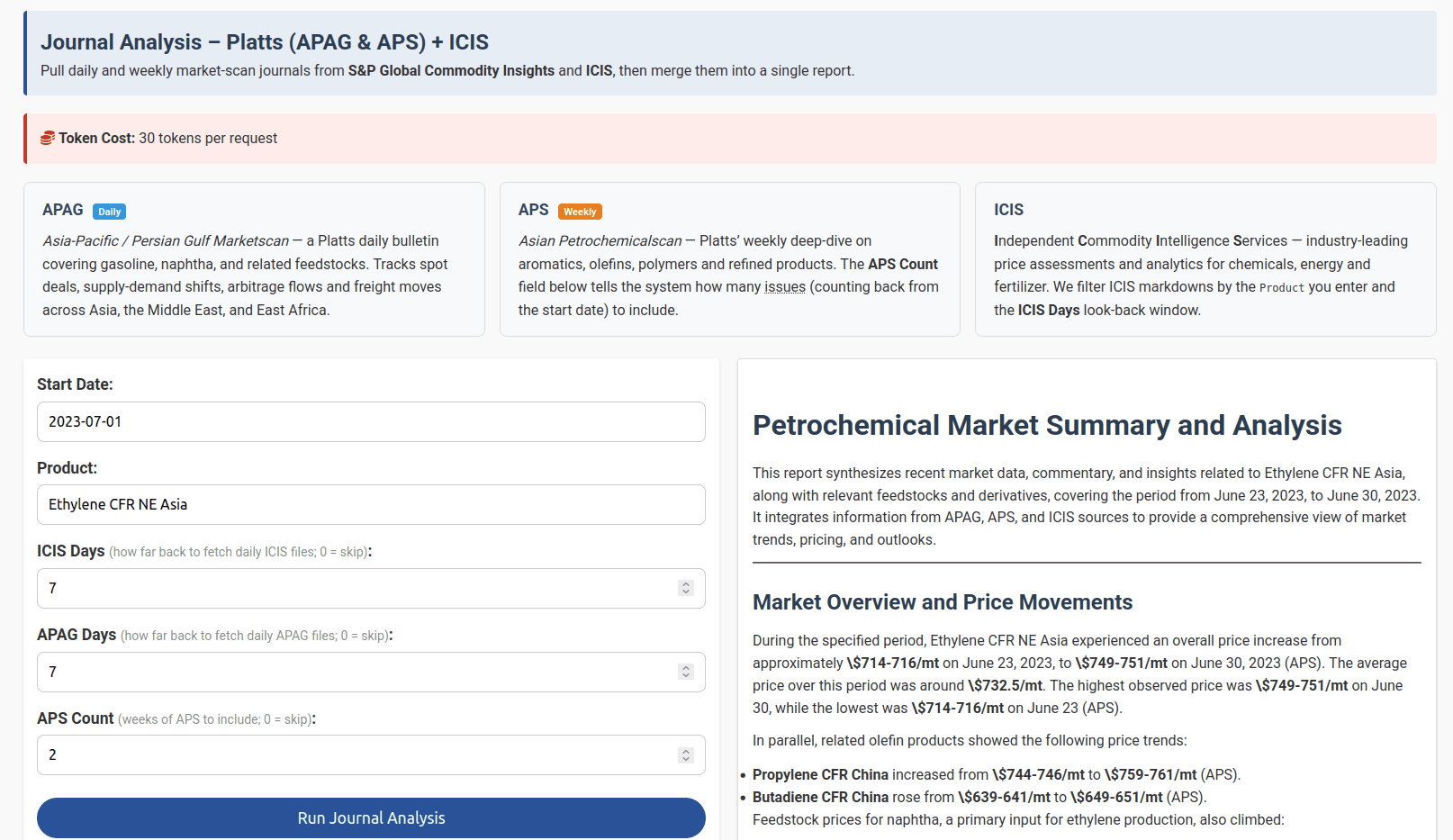Click the coins icon beside Token Cost
Image resolution: width=1453 pixels, height=840 pixels.
[x=48, y=138]
